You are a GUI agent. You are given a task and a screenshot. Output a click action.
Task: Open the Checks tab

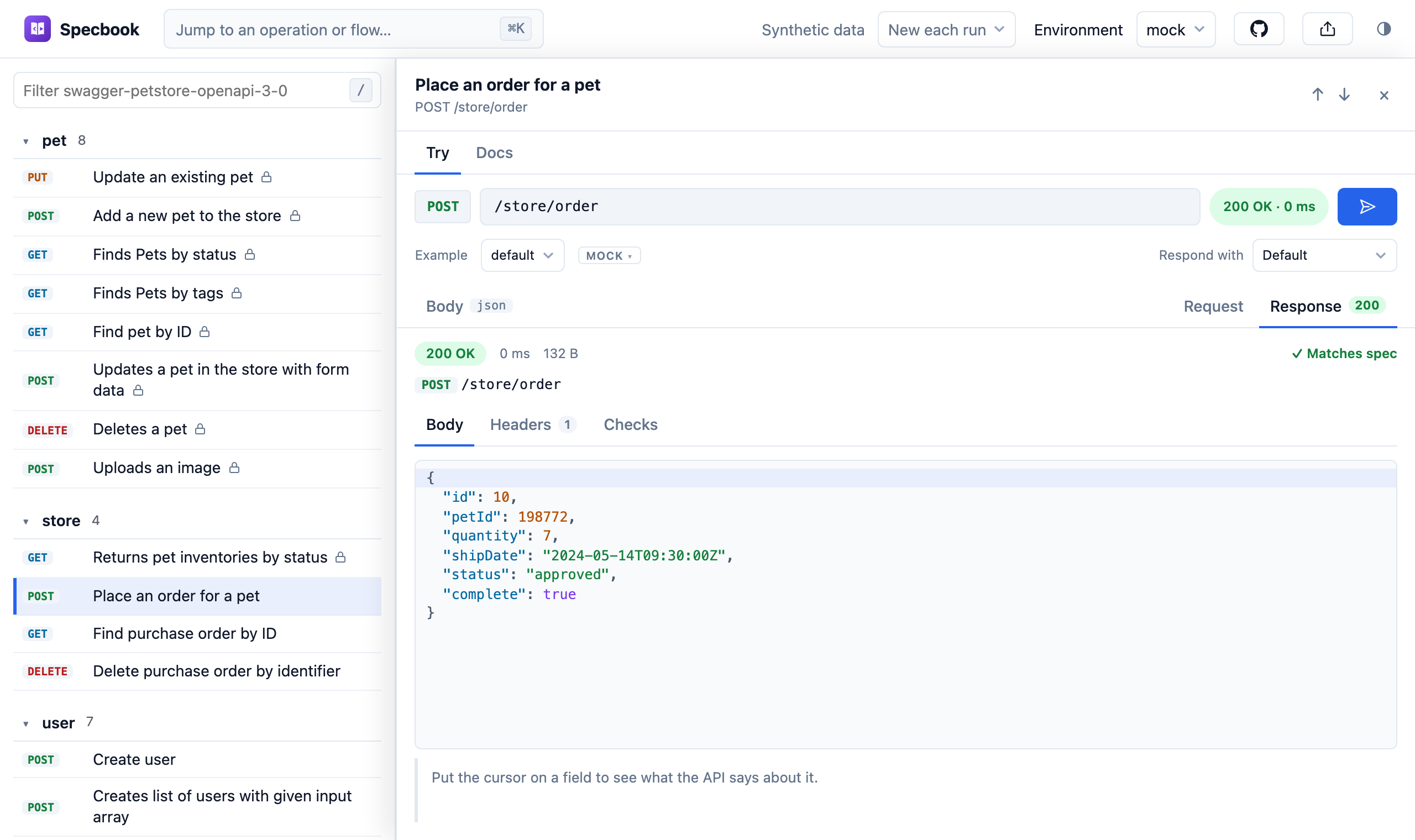pyautogui.click(x=630, y=424)
